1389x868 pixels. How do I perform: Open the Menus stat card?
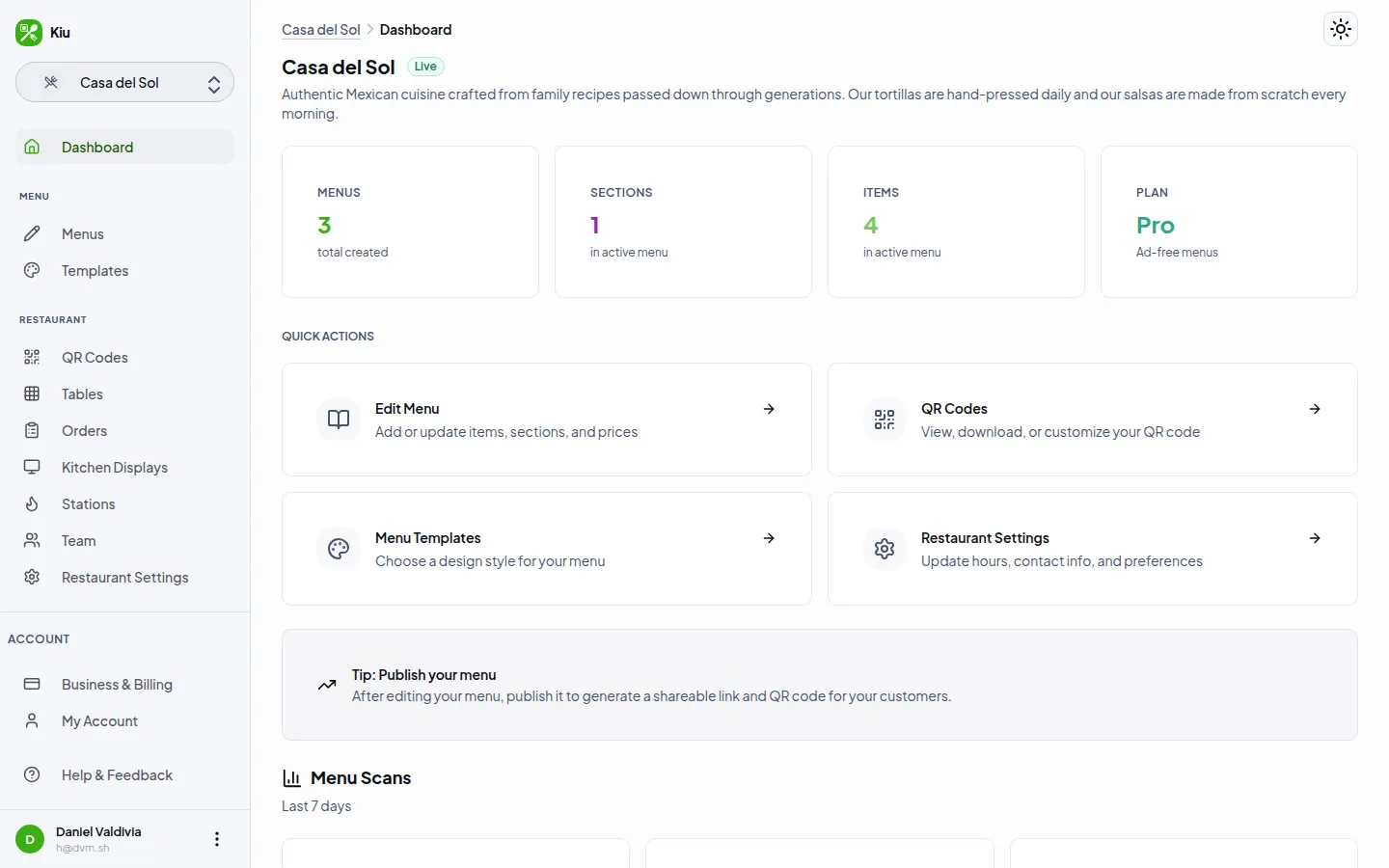(x=410, y=222)
